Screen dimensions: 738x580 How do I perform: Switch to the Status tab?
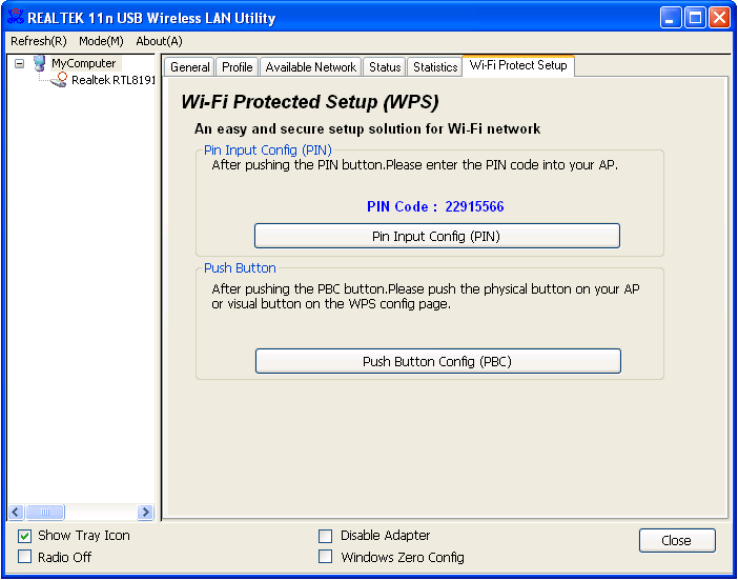click(385, 67)
